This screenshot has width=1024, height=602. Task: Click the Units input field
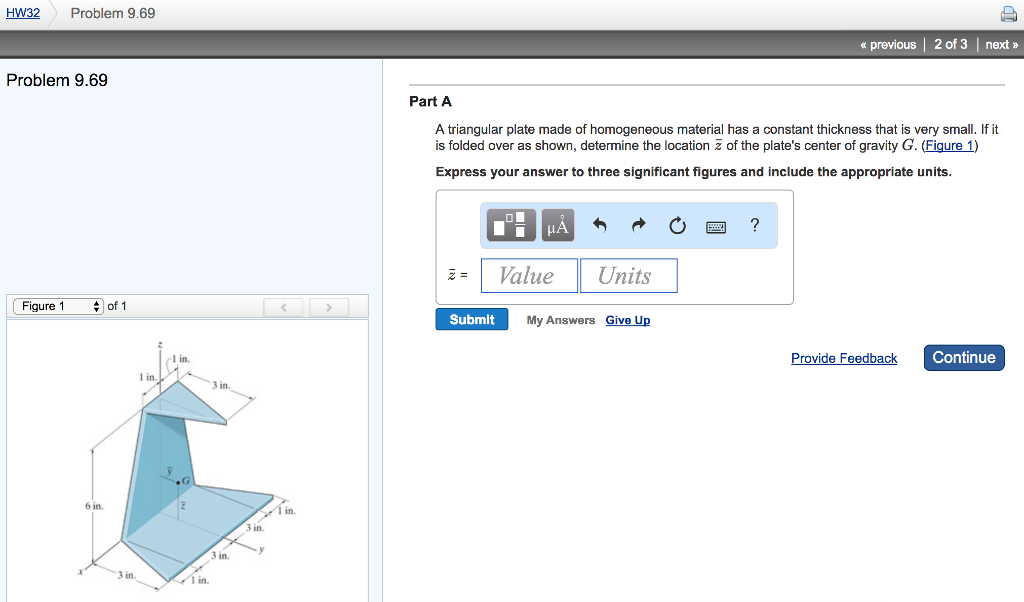(x=628, y=274)
